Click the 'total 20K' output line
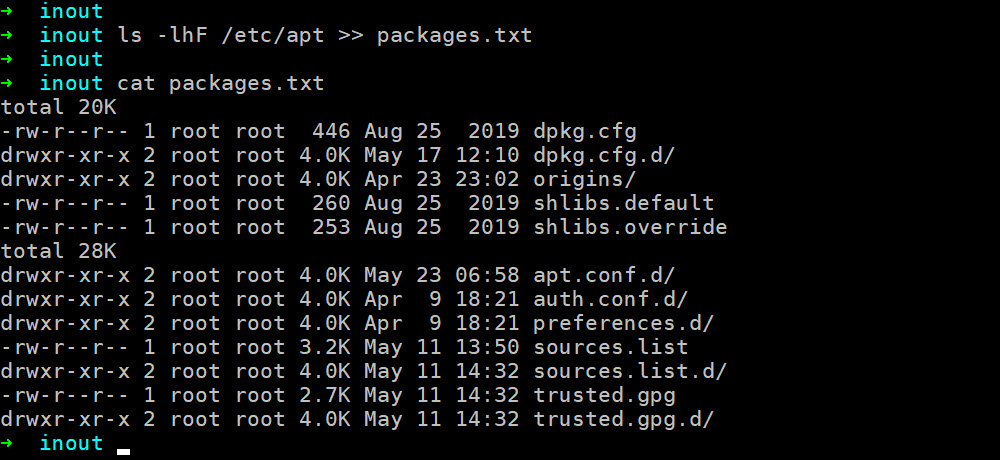1000x460 pixels. (59, 107)
